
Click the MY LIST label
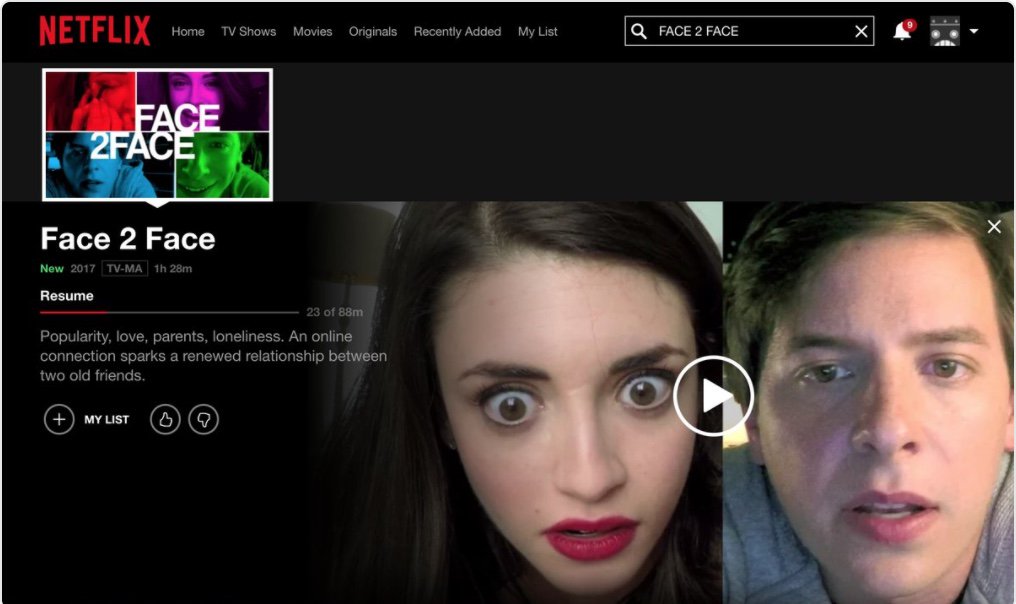106,419
